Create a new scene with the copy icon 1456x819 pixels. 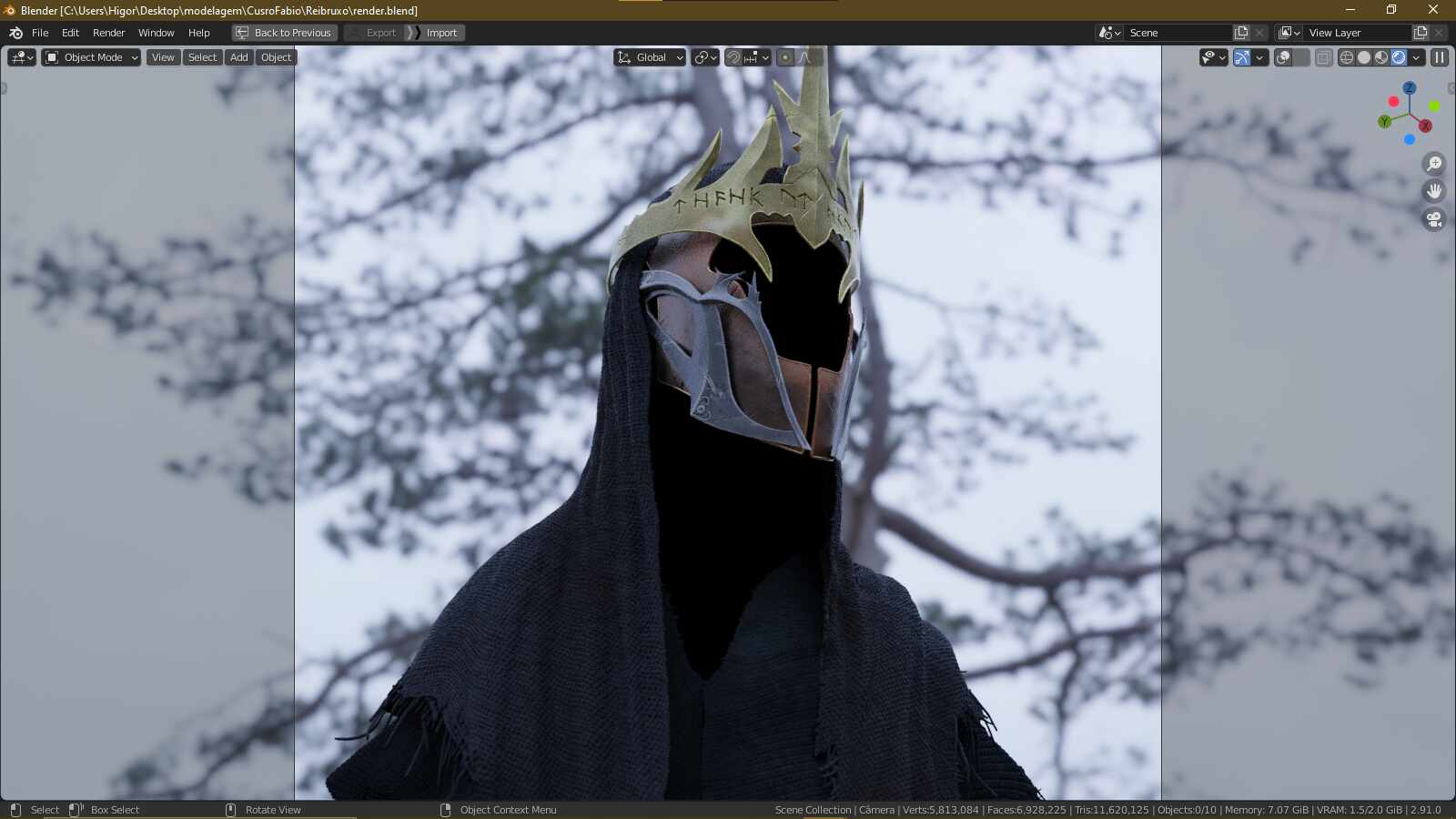[x=1241, y=33]
